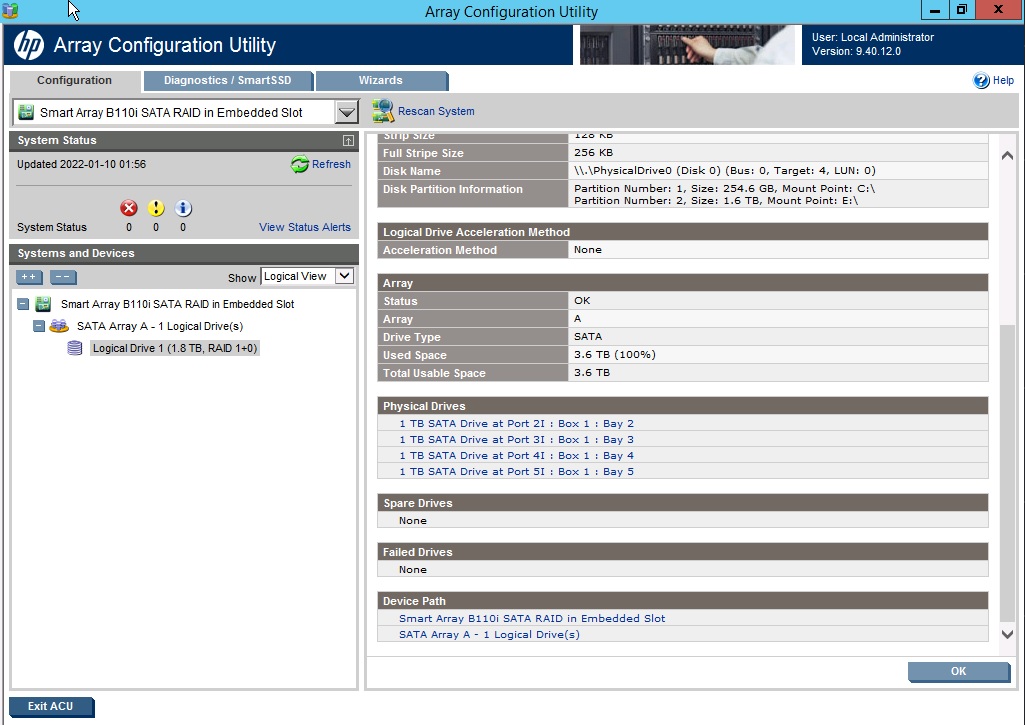Click the Spare Drives 'None' entry
The image size is (1025, 725).
point(412,520)
